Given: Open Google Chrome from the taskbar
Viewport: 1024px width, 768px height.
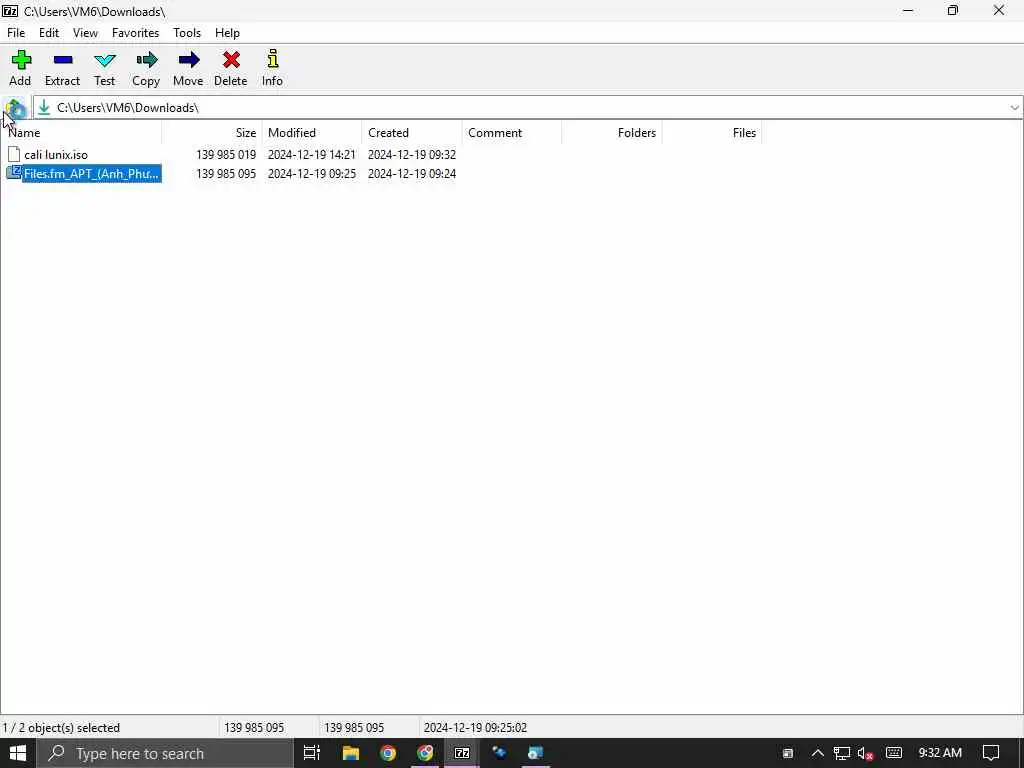Looking at the screenshot, I should [388, 754].
